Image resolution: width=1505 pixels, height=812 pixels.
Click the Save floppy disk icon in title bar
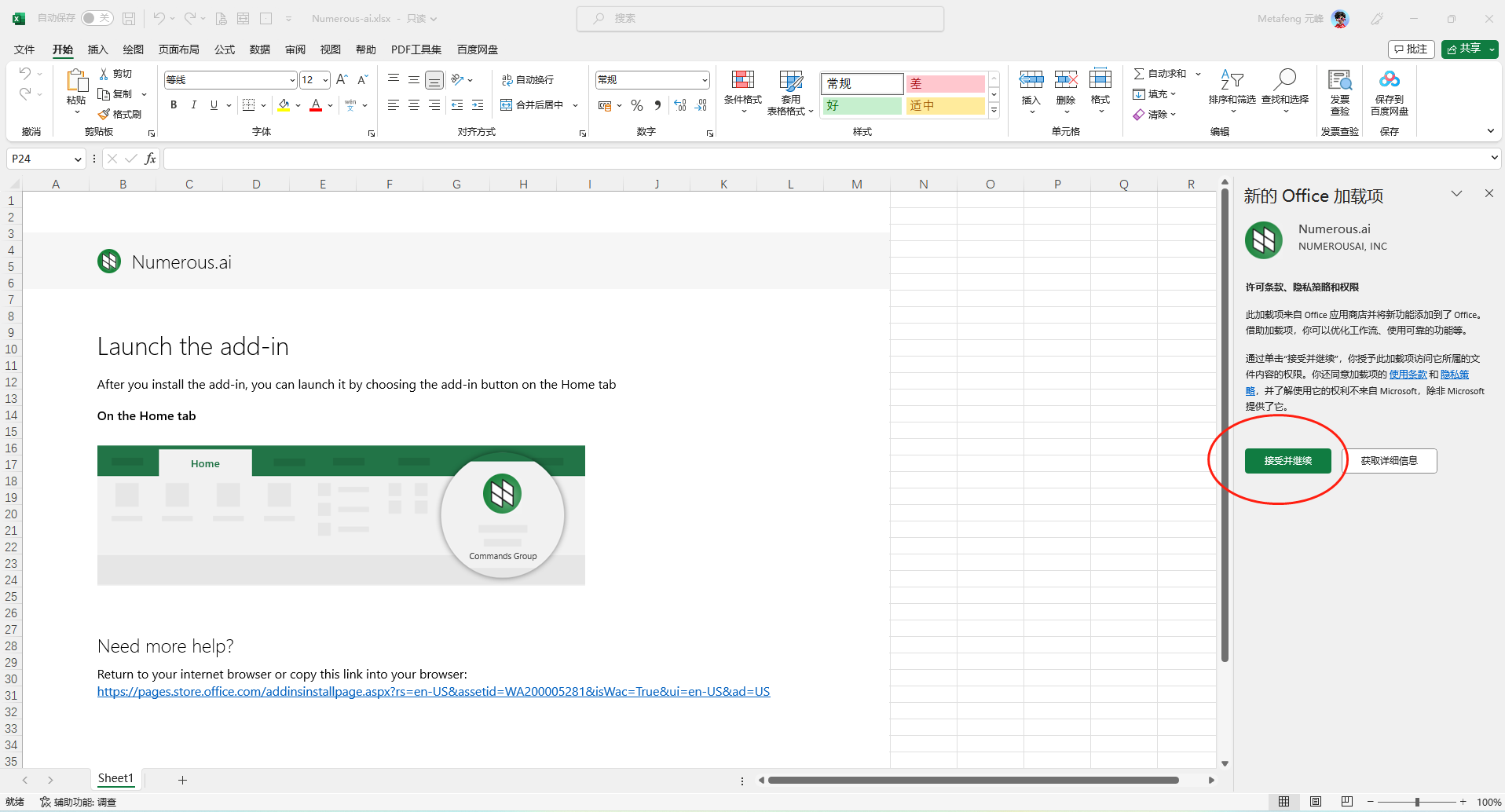(129, 18)
